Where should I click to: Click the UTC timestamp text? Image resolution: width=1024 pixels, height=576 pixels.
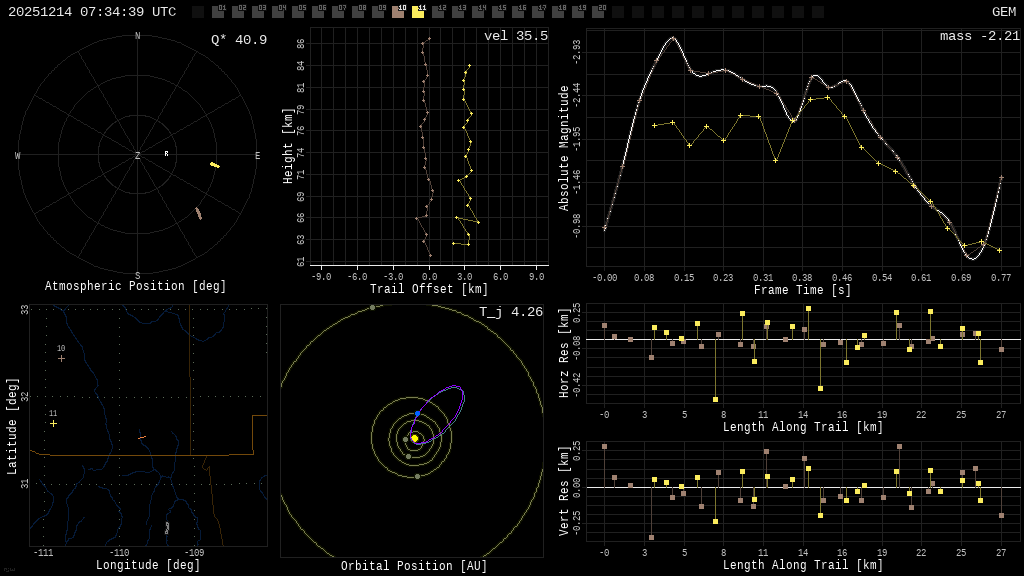92,12
